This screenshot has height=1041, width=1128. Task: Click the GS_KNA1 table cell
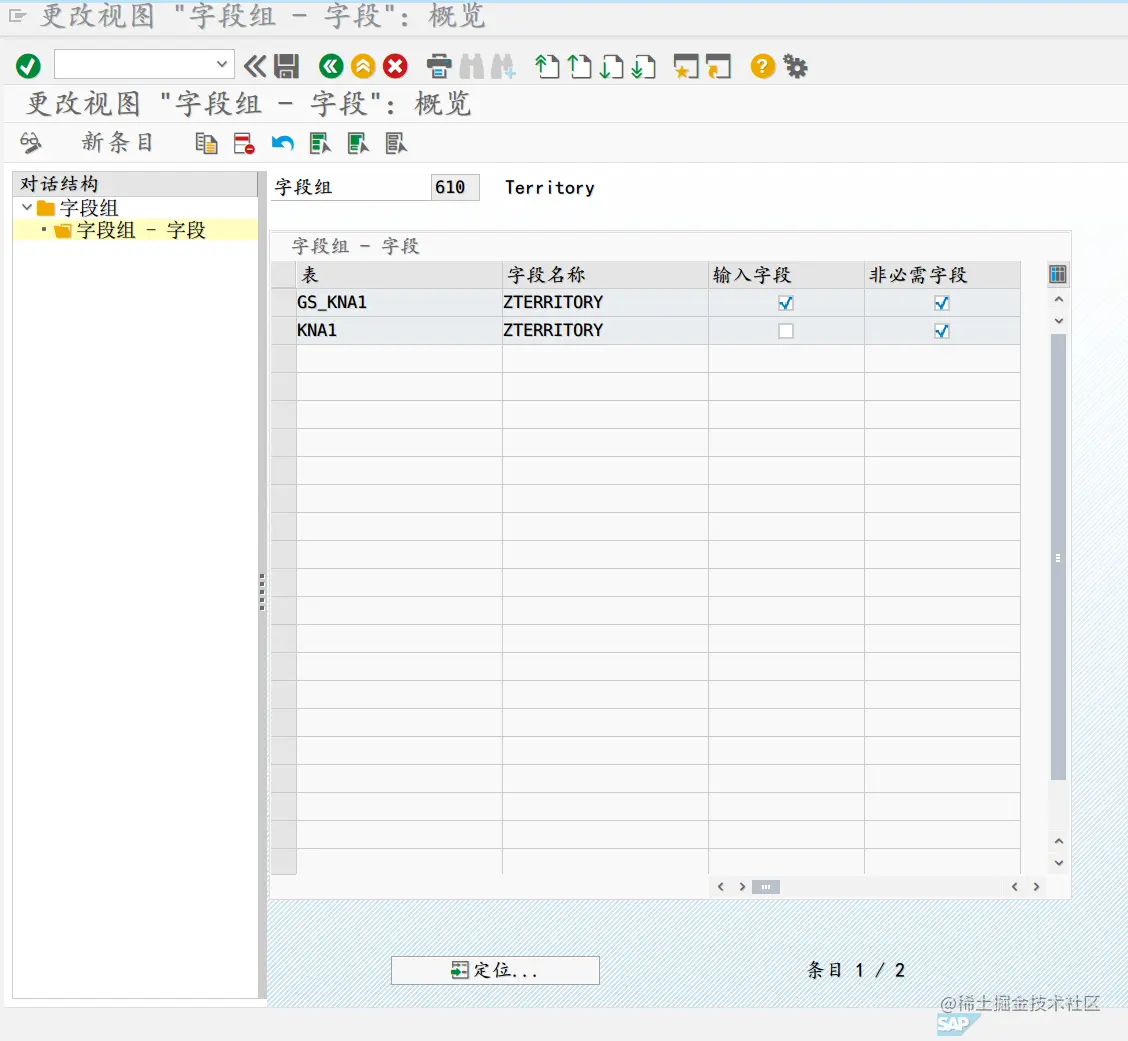click(x=399, y=303)
